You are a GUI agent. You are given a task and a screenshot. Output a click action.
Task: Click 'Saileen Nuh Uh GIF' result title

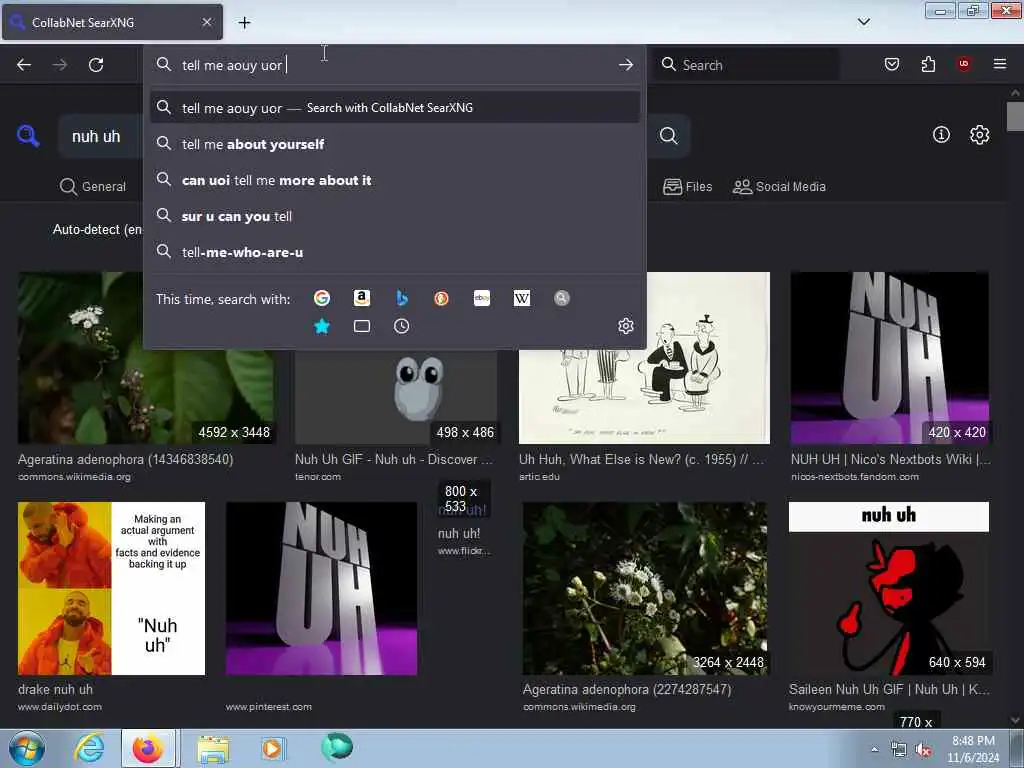[889, 690]
